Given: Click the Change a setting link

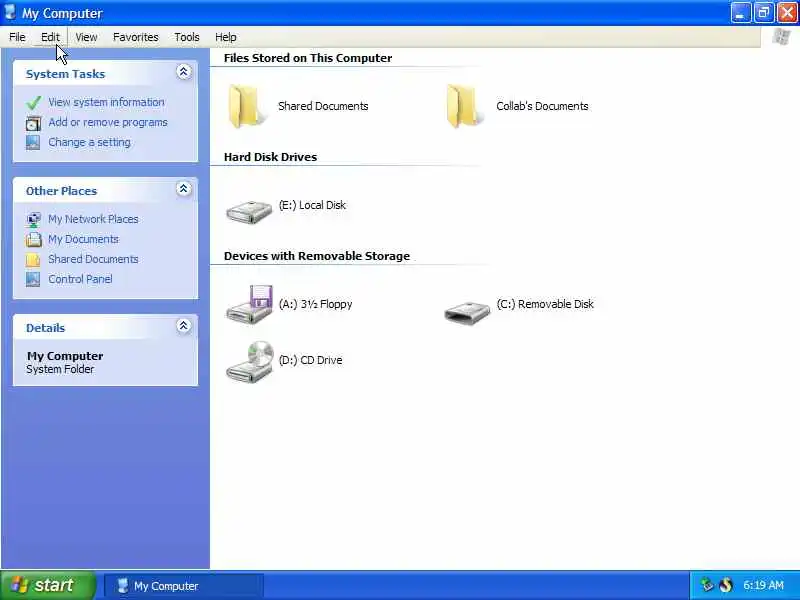Looking at the screenshot, I should click(89, 142).
